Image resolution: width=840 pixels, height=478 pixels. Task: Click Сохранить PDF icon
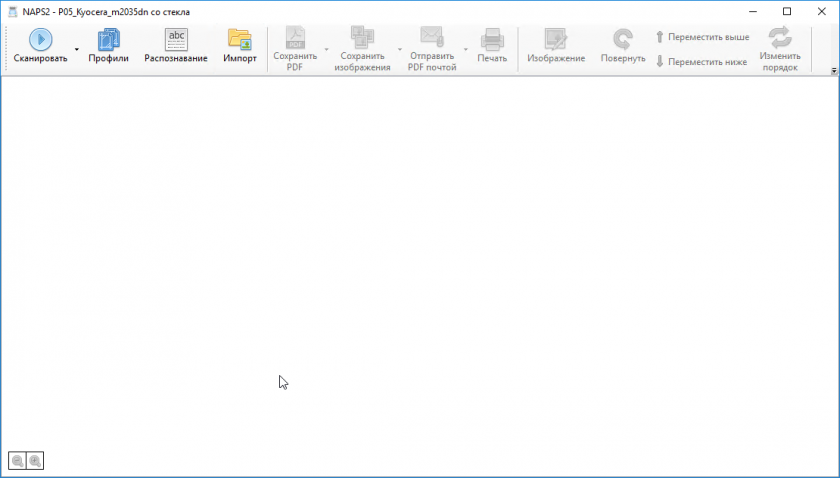(x=295, y=48)
